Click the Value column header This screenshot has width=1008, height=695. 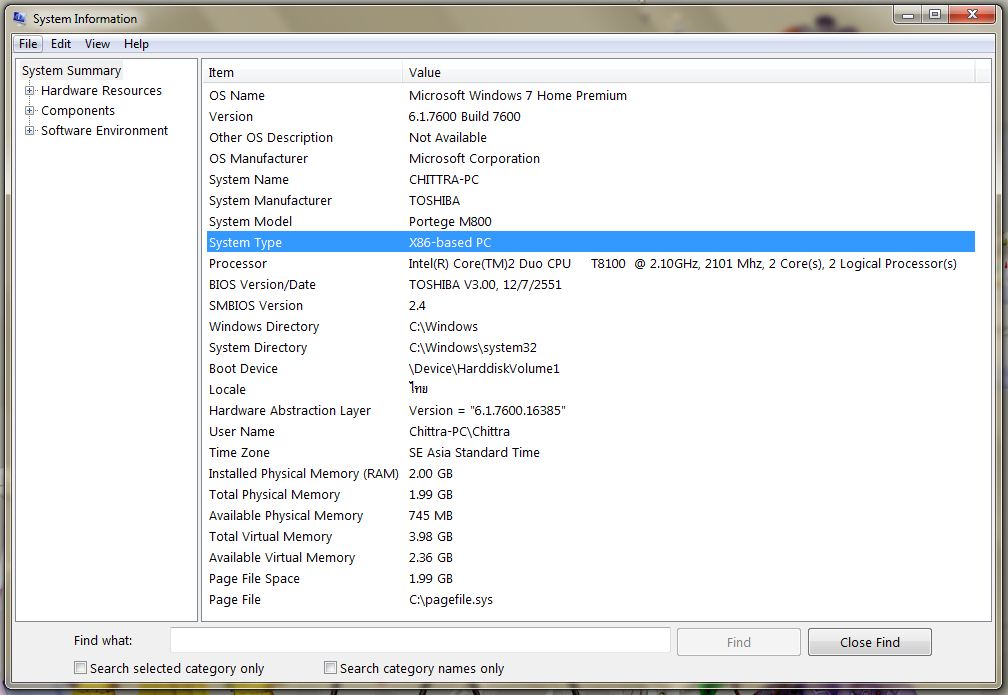point(688,73)
